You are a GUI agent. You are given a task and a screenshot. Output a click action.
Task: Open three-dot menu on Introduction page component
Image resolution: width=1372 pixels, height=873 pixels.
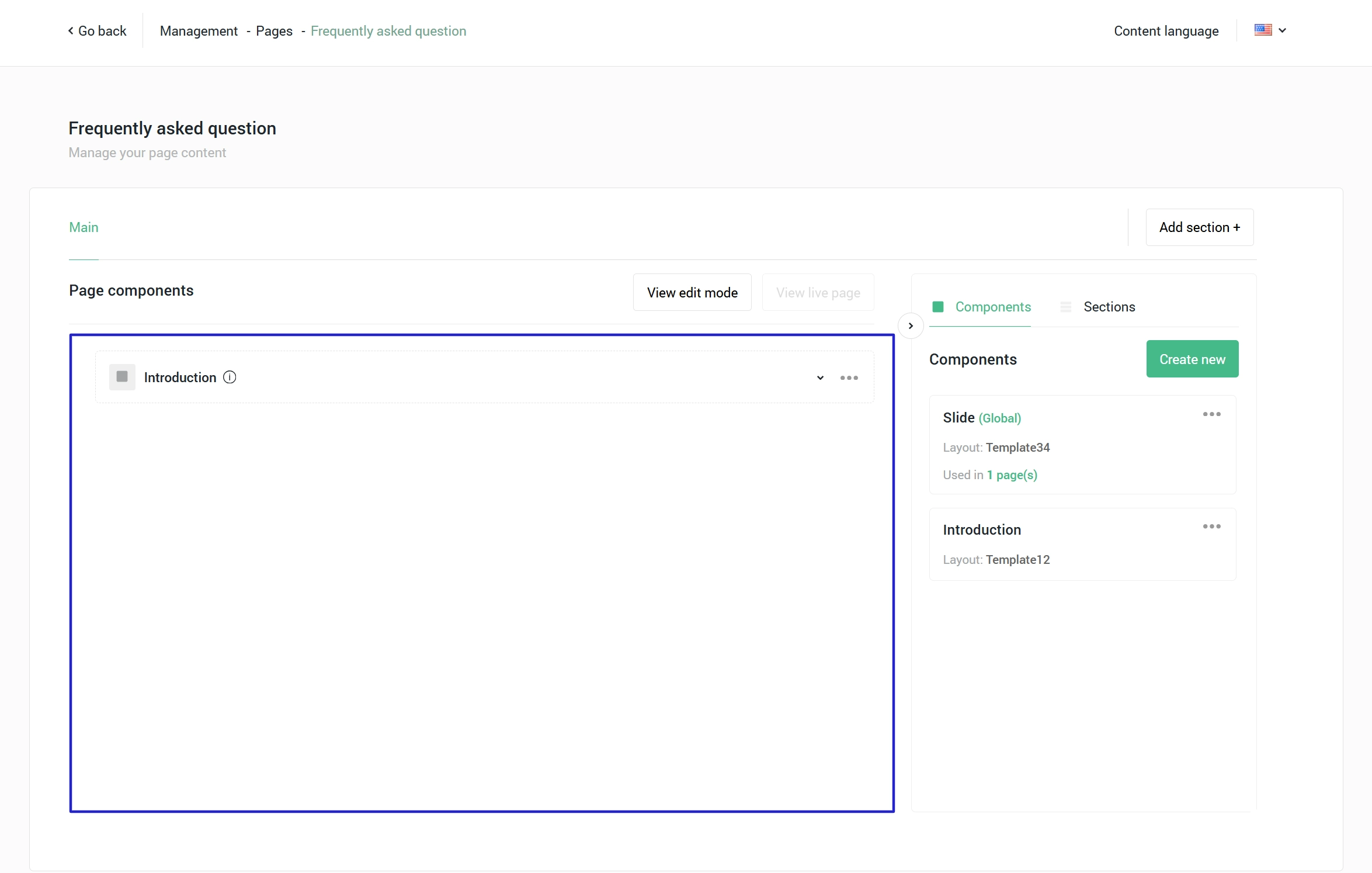click(849, 378)
